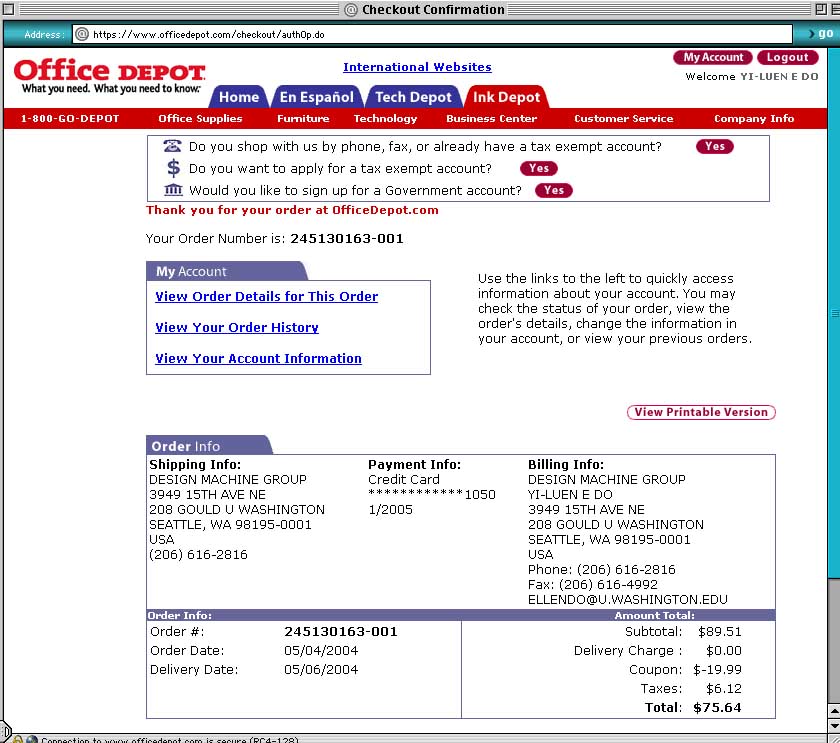Open the Office Supplies menu

(200, 118)
